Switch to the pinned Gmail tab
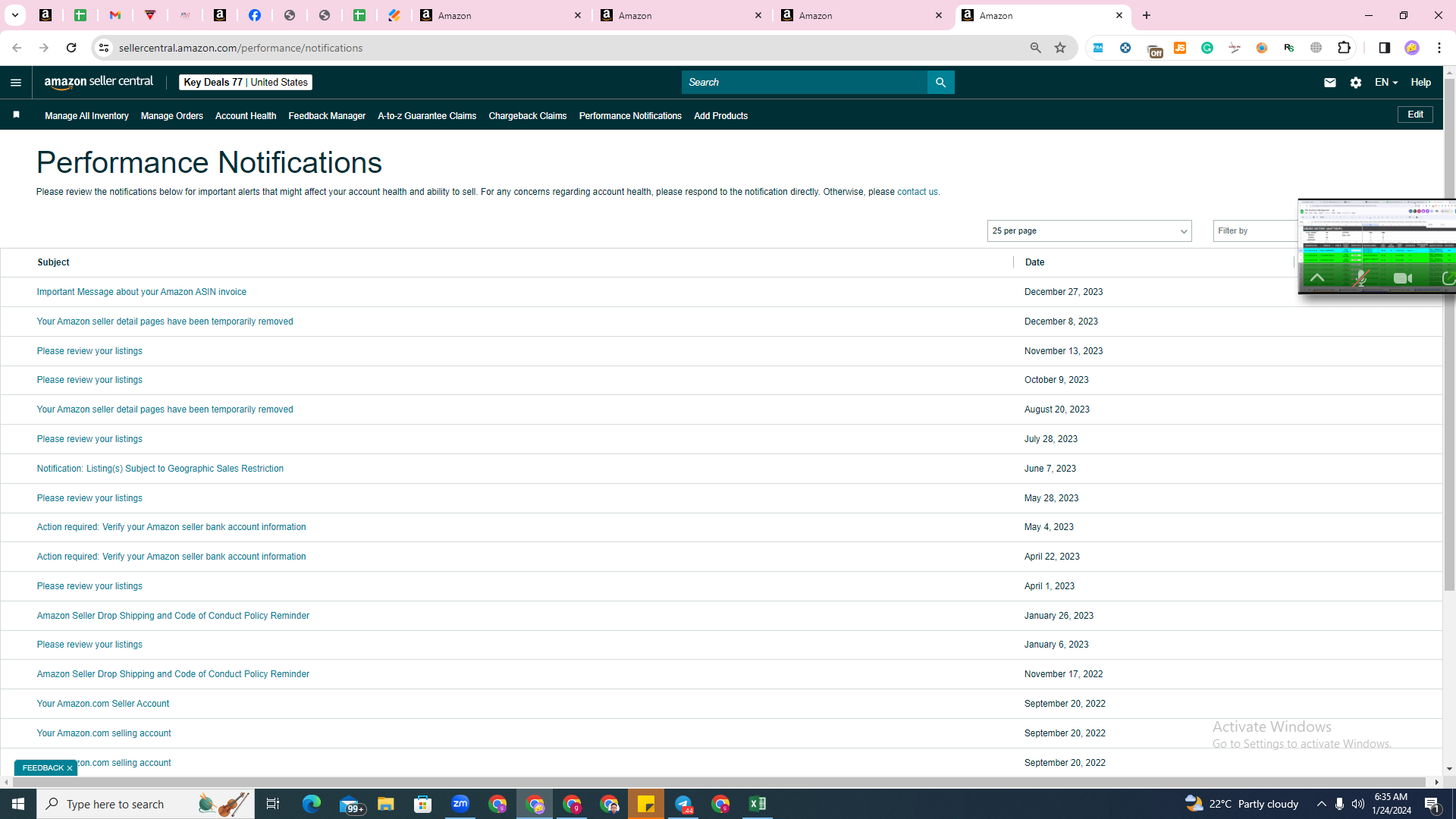This screenshot has width=1456, height=819. coord(115,15)
